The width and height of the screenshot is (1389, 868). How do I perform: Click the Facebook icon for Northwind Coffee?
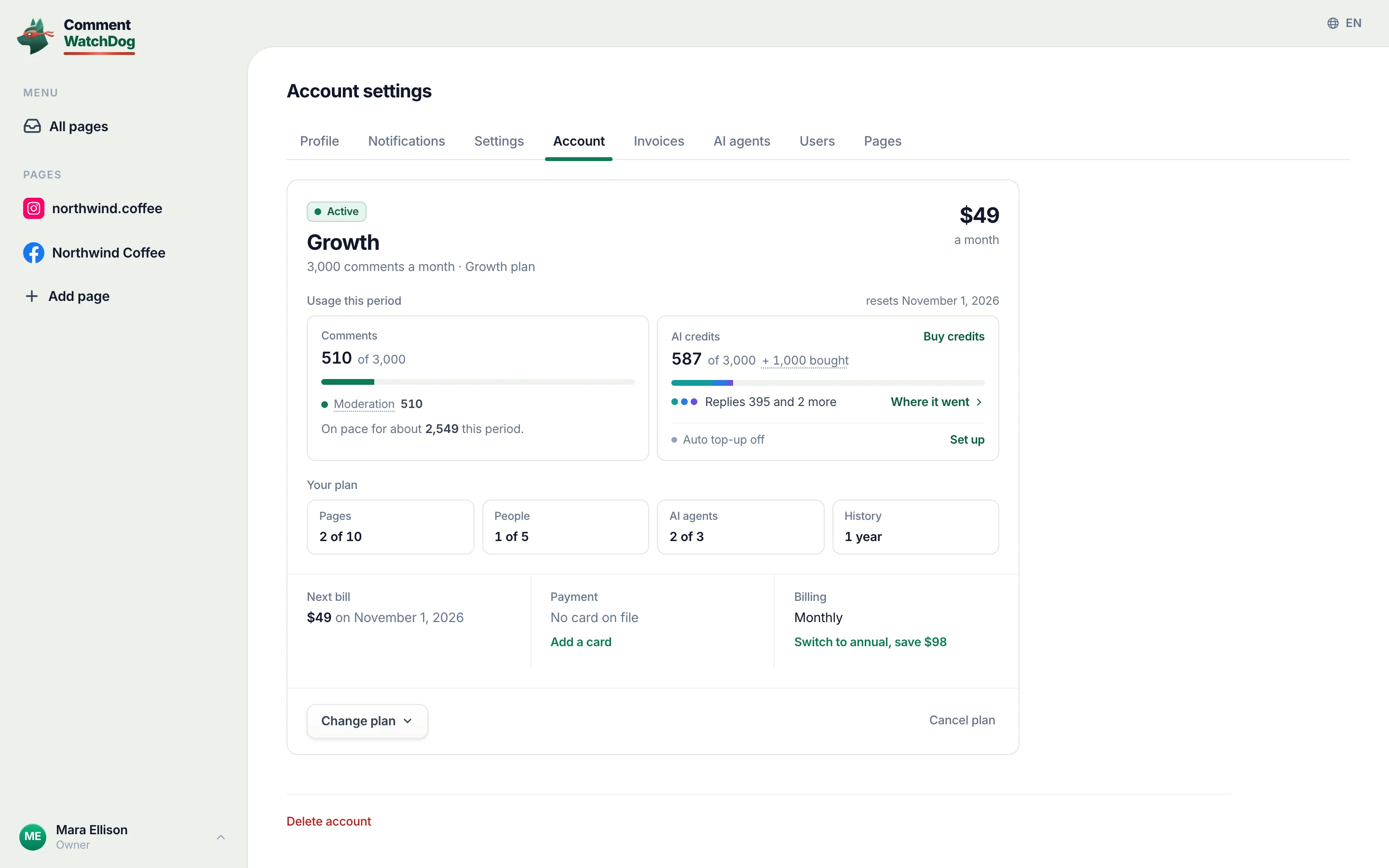tap(34, 253)
